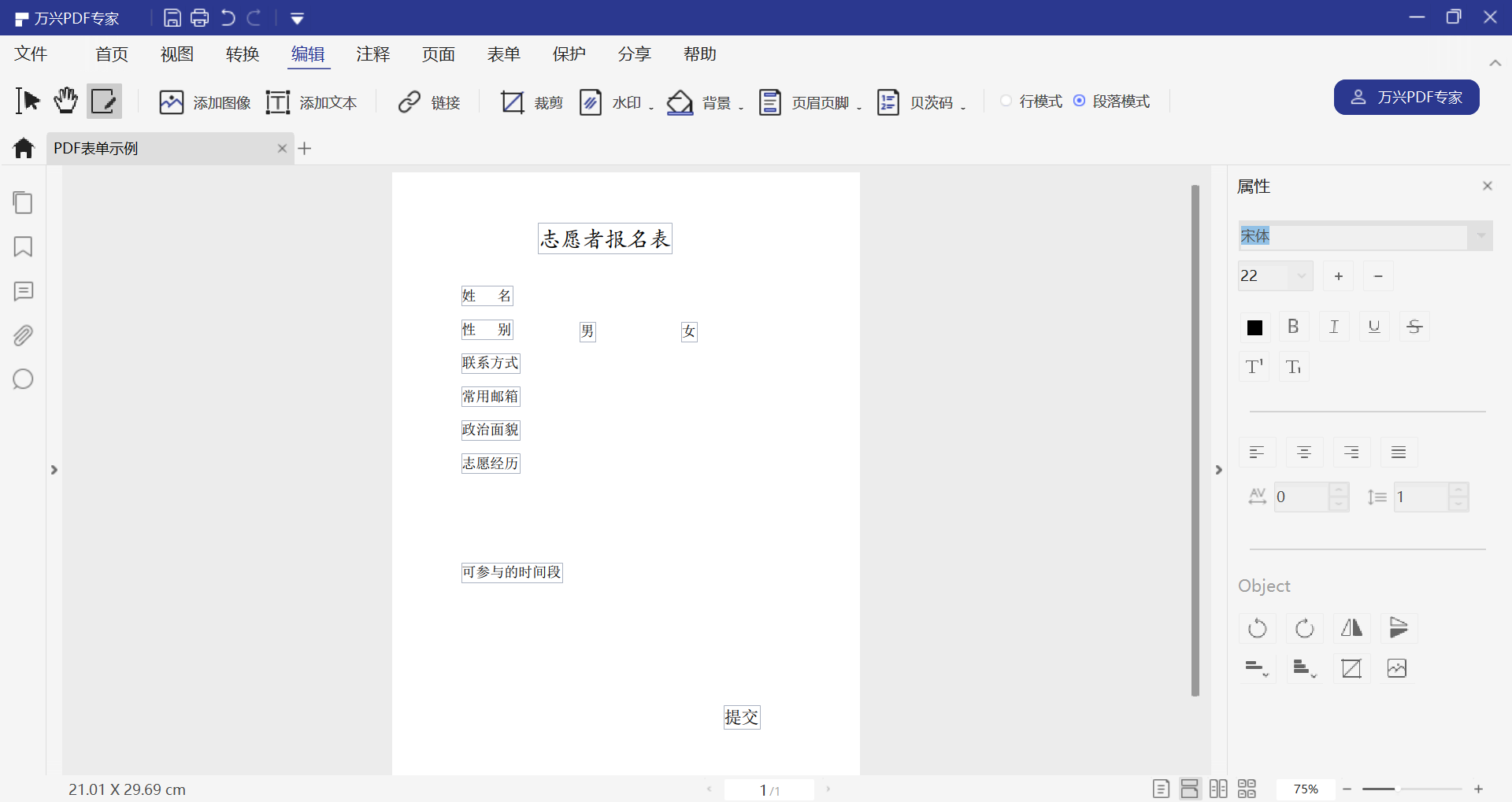Click the page number input field

[765, 789]
